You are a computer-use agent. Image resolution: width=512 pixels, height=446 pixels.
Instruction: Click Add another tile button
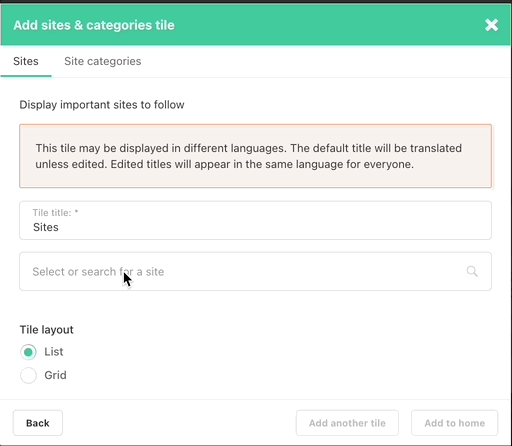(x=347, y=423)
